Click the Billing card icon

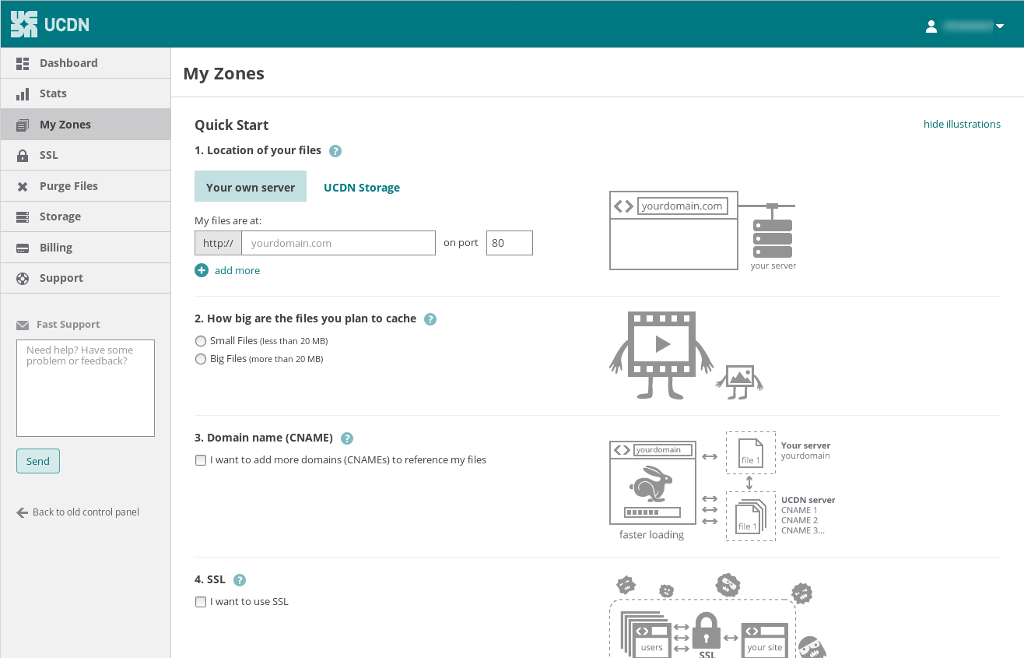point(23,248)
